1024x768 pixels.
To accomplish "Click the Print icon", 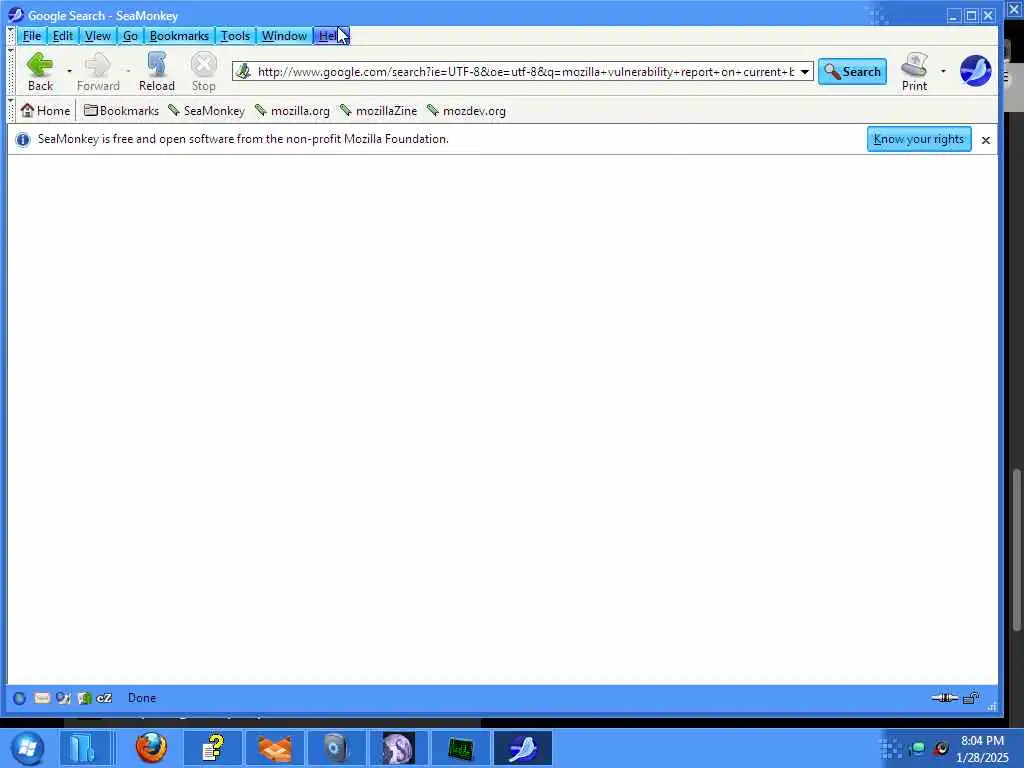I will (x=914, y=65).
